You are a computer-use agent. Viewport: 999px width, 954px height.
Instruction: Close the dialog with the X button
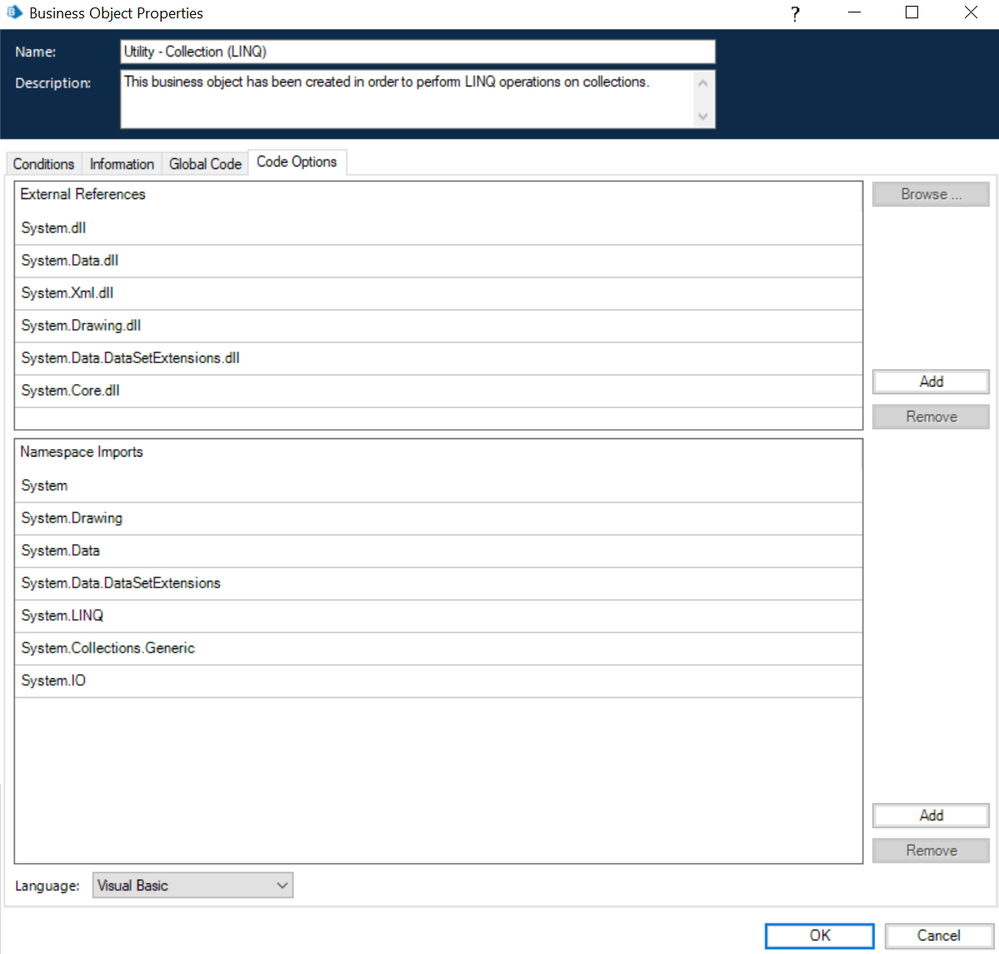point(970,13)
